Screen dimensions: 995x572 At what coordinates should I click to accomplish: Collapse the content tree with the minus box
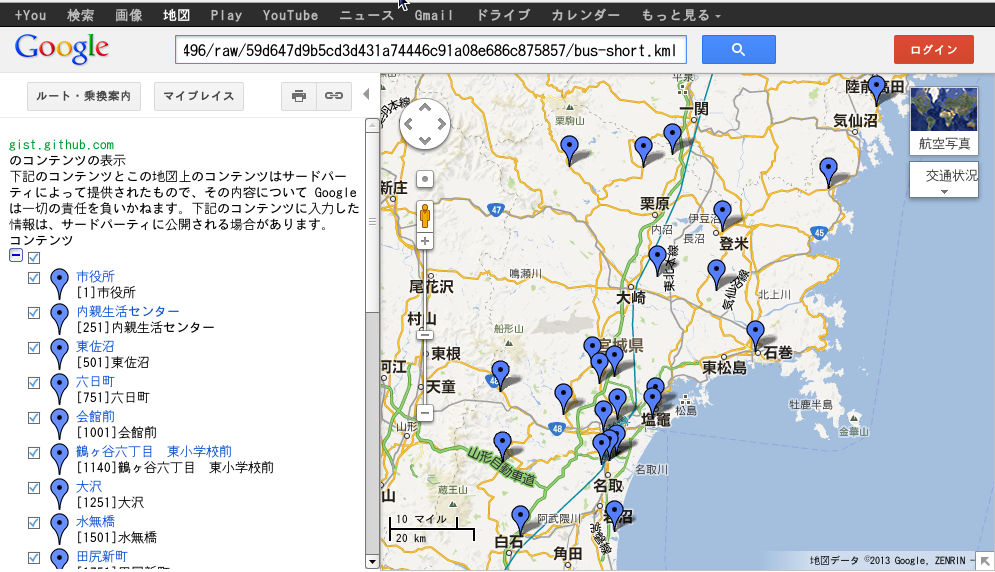tap(16, 255)
